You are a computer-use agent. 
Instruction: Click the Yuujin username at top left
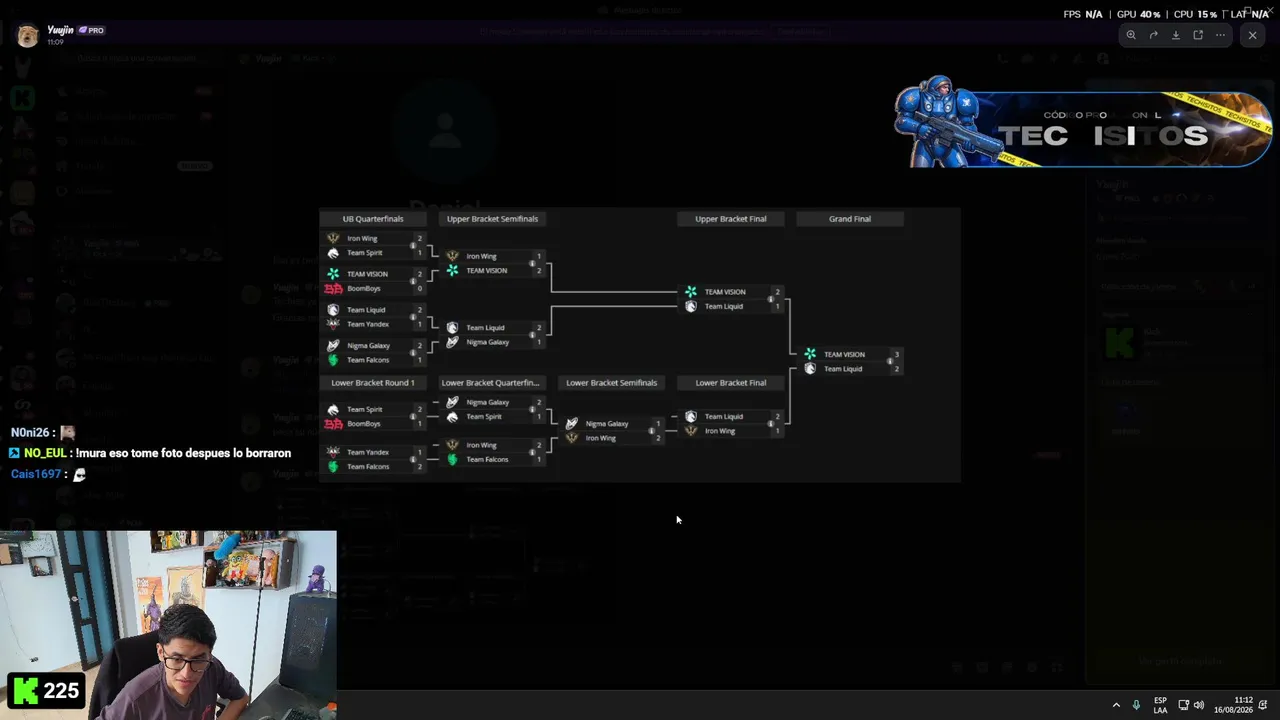click(59, 30)
